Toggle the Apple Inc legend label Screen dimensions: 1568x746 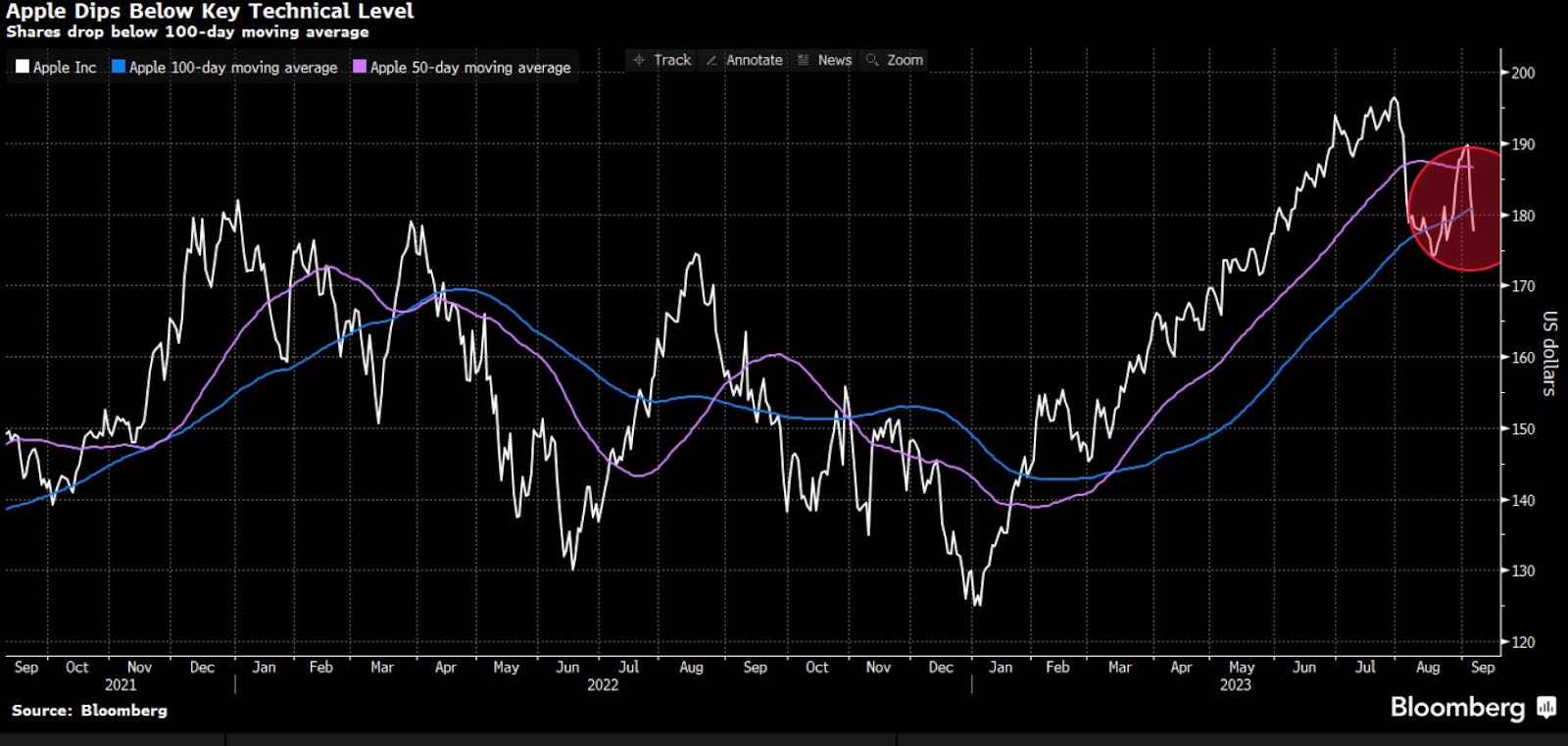coord(65,68)
